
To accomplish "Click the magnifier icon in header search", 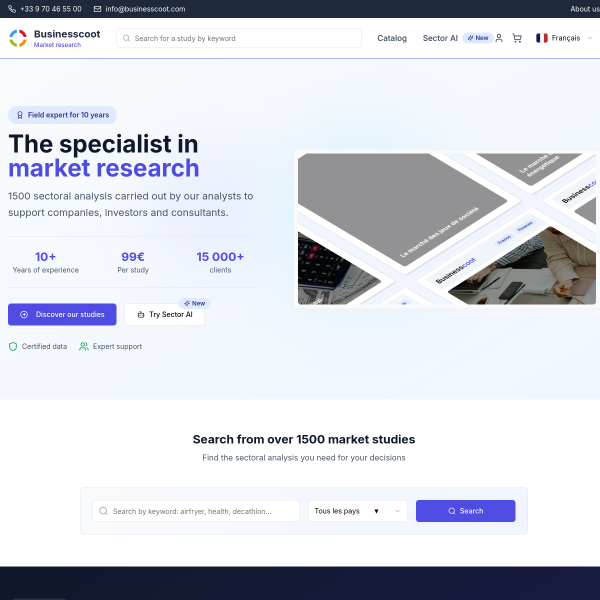I will 126,38.
